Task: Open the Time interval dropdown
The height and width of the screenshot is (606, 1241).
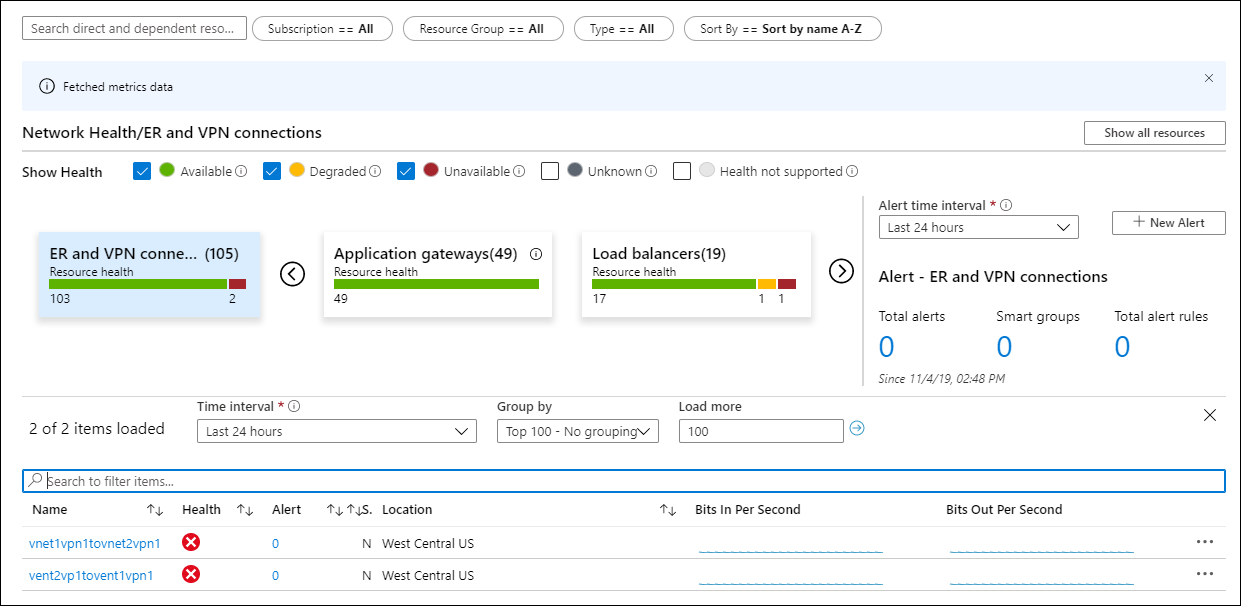Action: (x=336, y=431)
